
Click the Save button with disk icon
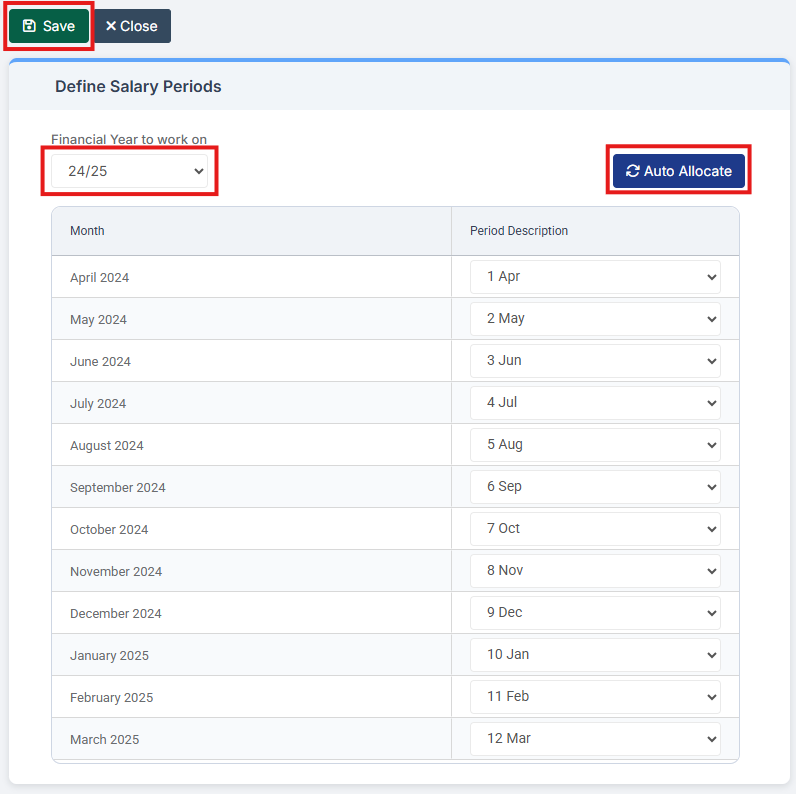click(x=49, y=26)
